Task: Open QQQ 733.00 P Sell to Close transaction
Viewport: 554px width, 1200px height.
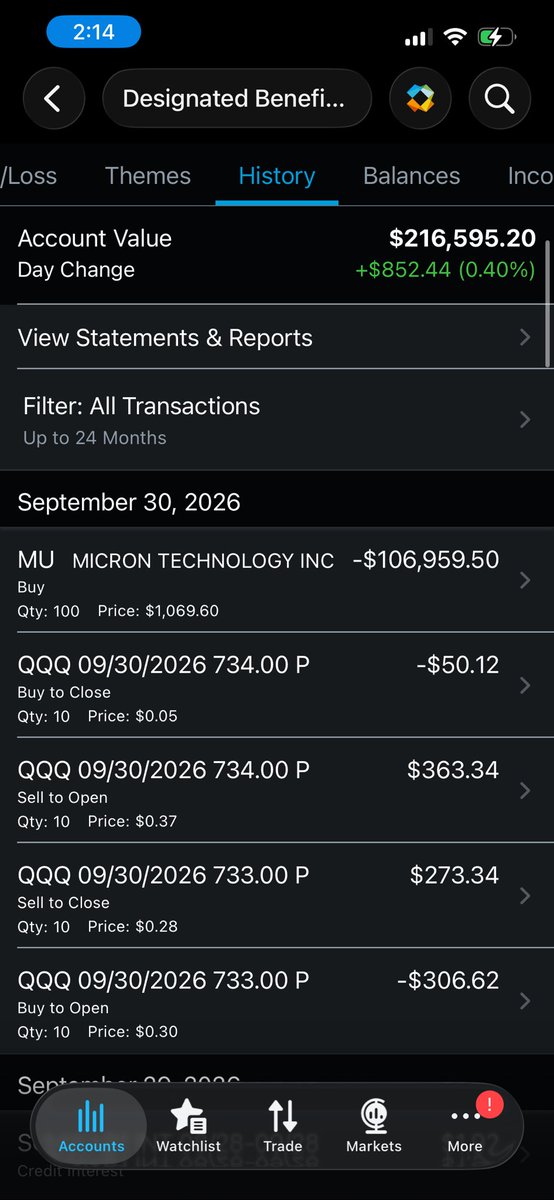Action: [277, 896]
